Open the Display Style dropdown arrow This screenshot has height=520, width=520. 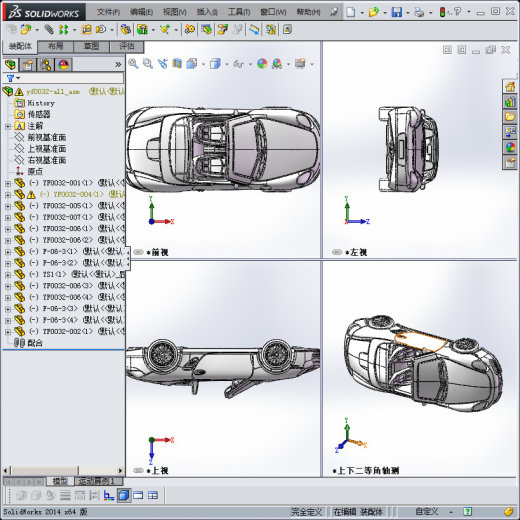click(227, 64)
